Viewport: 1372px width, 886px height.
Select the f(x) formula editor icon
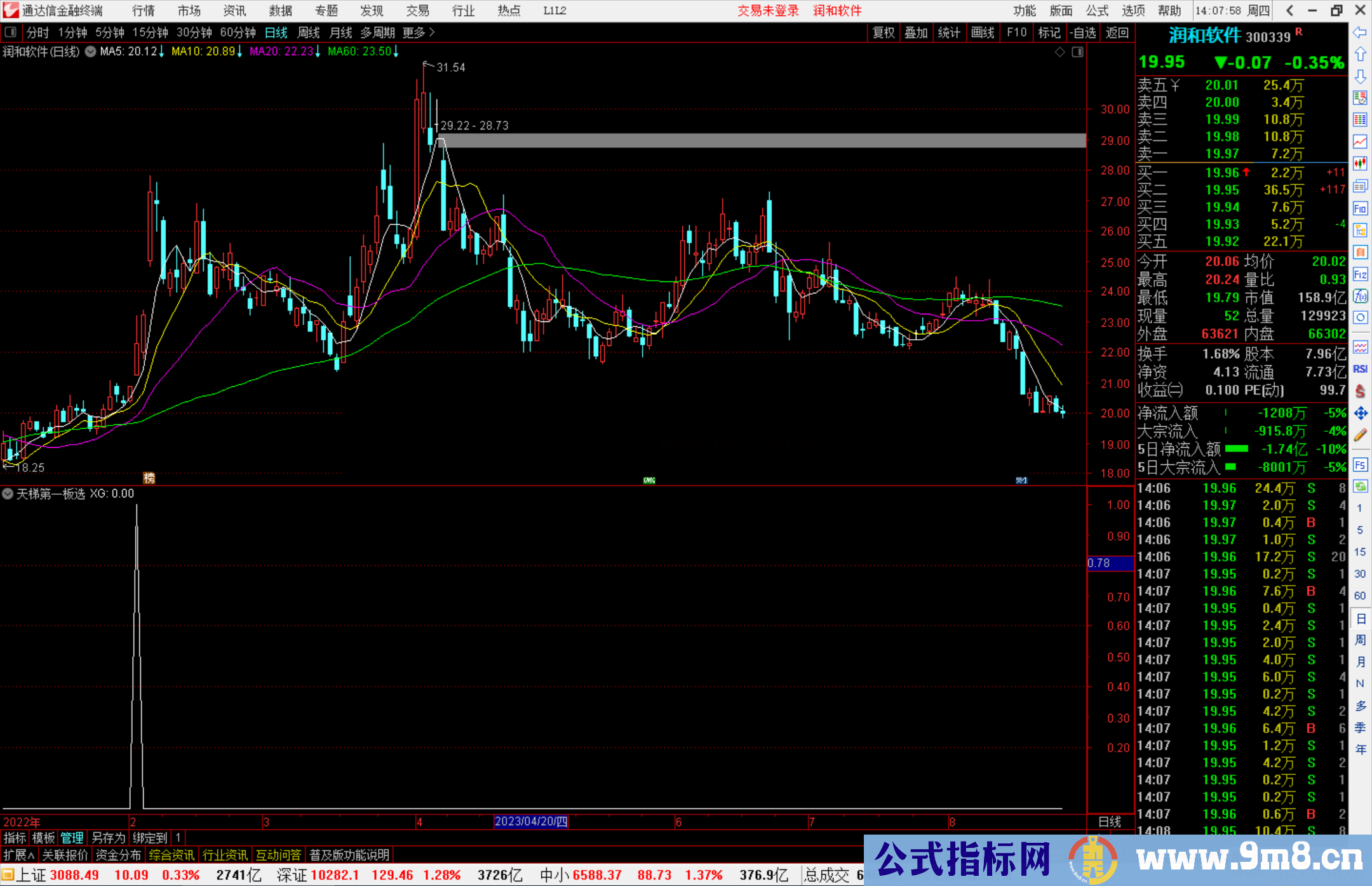point(1360,294)
